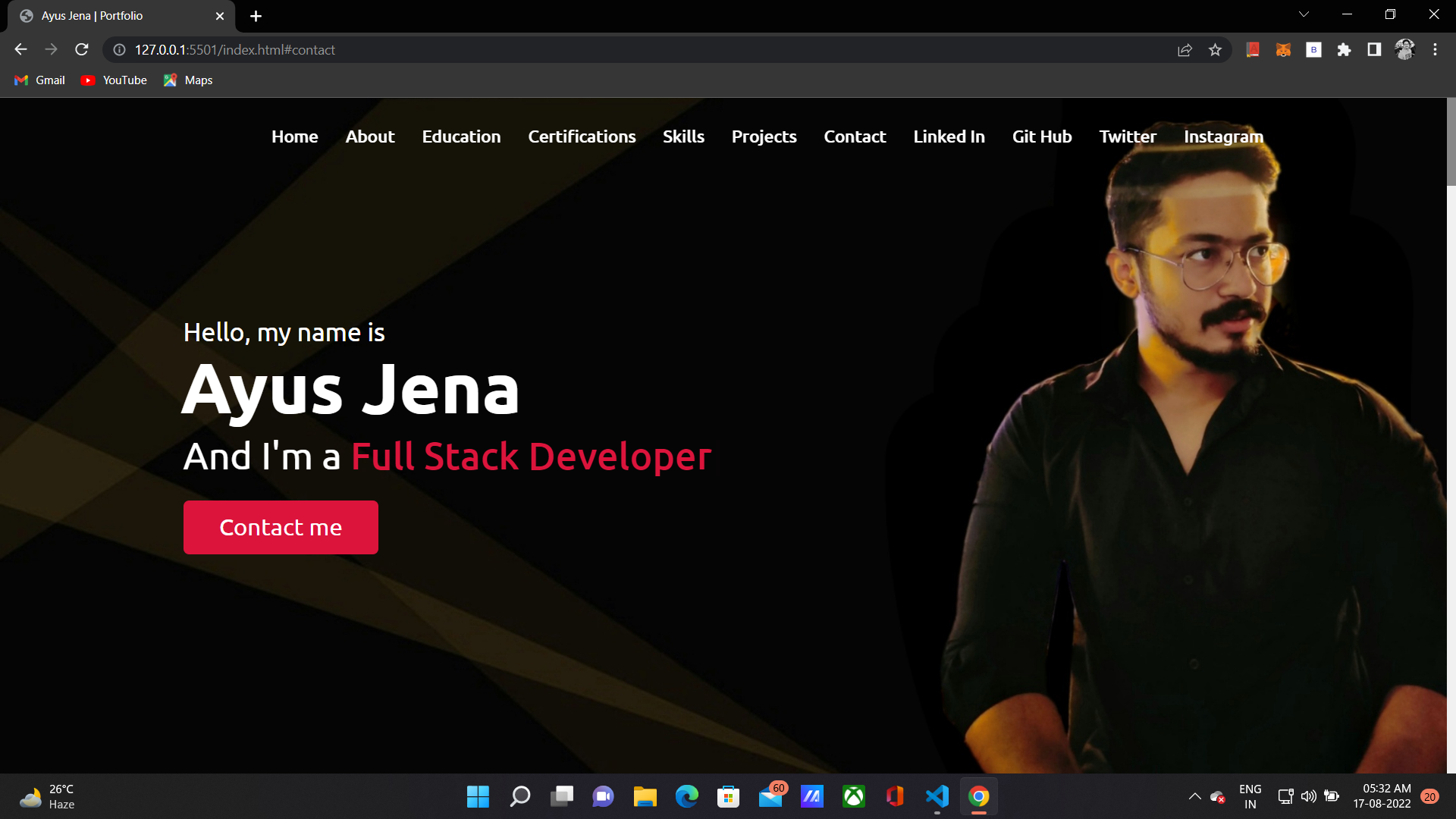
Task: Open the Windows Start menu
Action: [478, 796]
